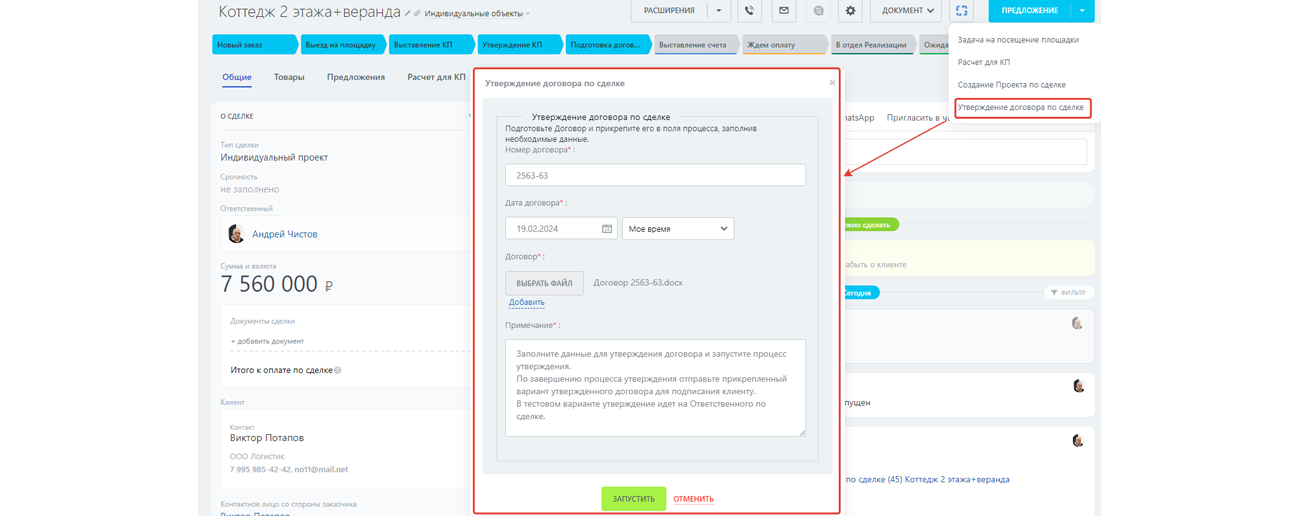Expand the Мое время timezone dropdown

(x=678, y=229)
